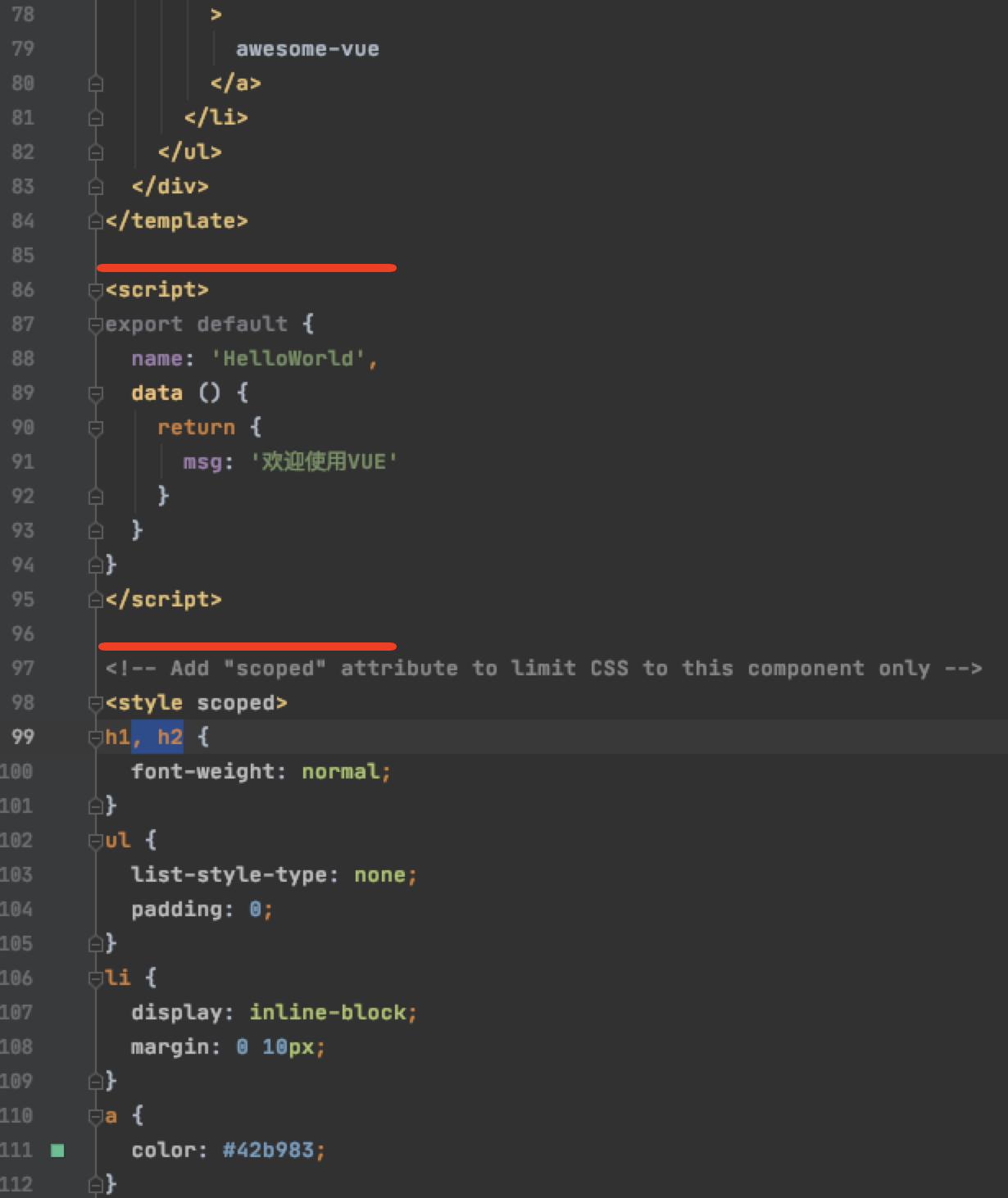
Task: Click the closing </template> tag
Action: point(177,221)
